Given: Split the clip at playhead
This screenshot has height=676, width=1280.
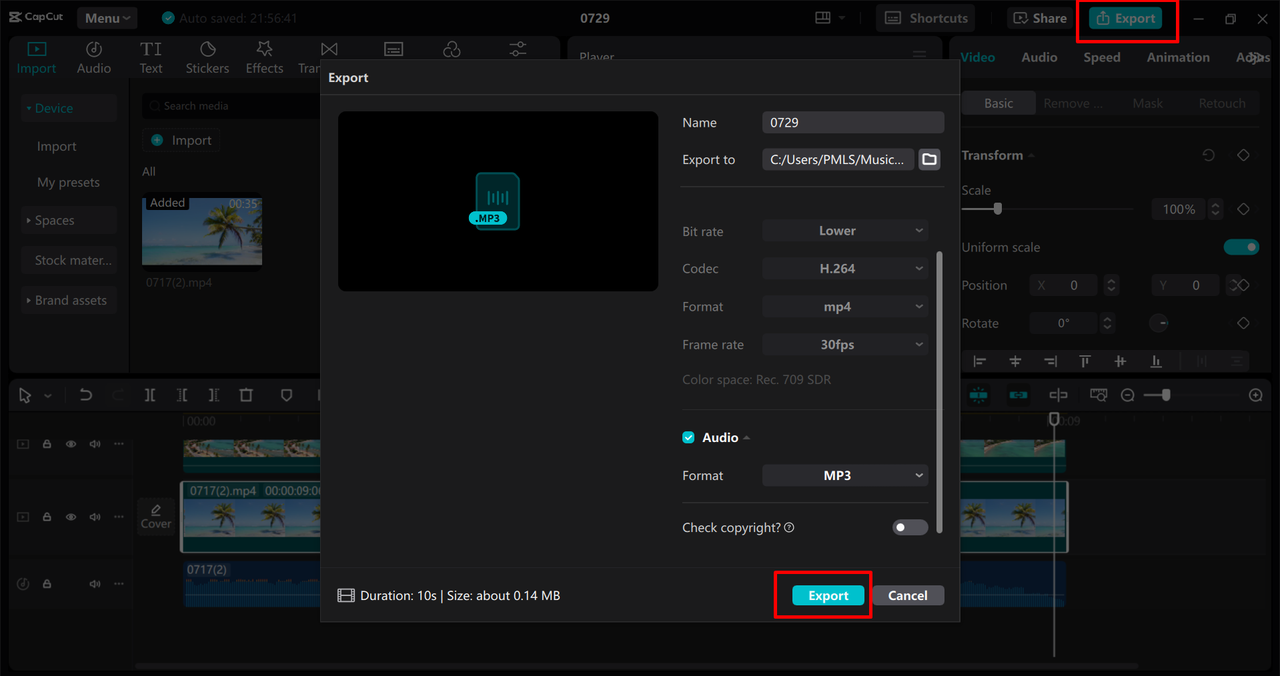Looking at the screenshot, I should click(150, 395).
